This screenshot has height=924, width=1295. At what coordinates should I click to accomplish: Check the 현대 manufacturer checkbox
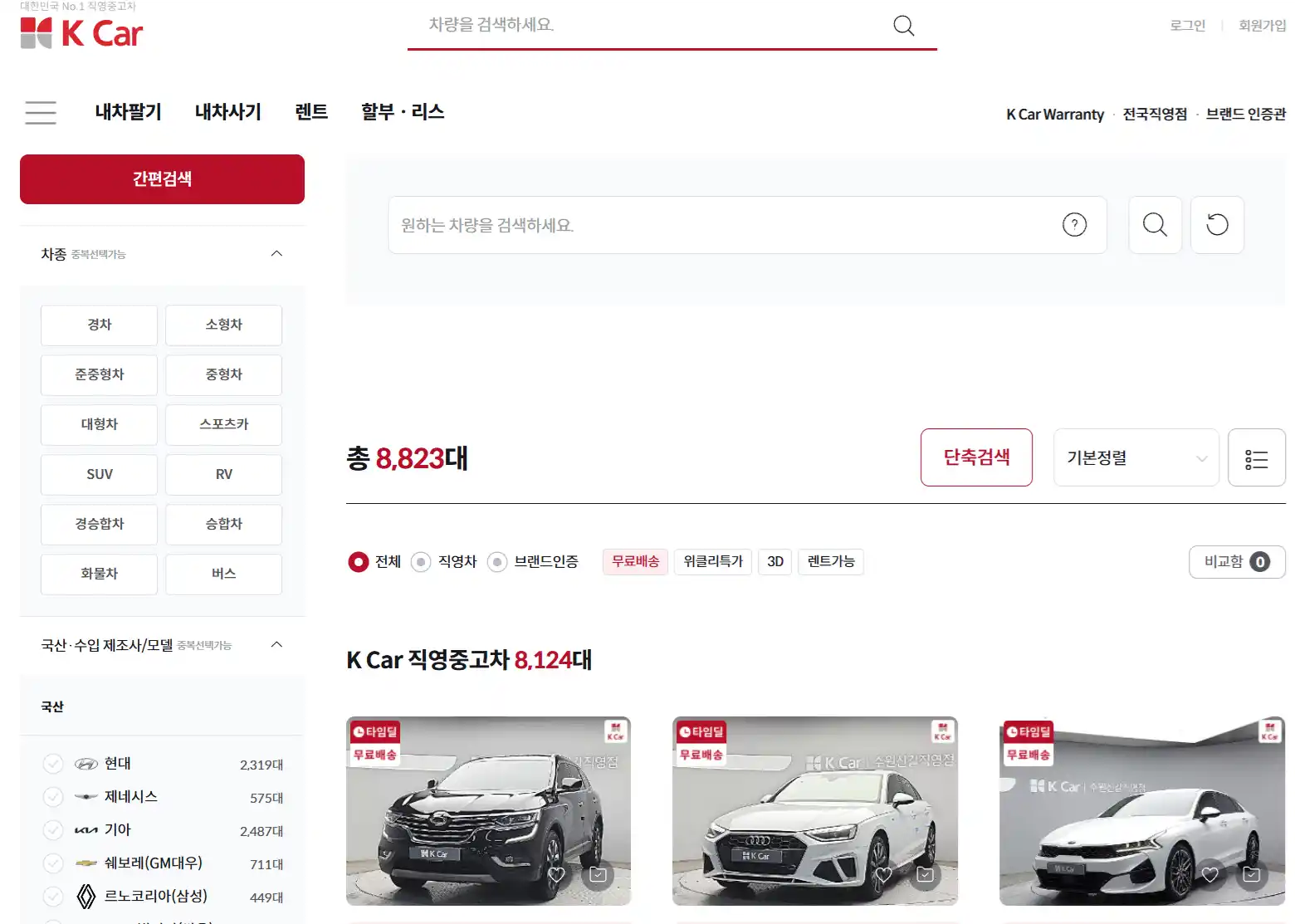(53, 764)
